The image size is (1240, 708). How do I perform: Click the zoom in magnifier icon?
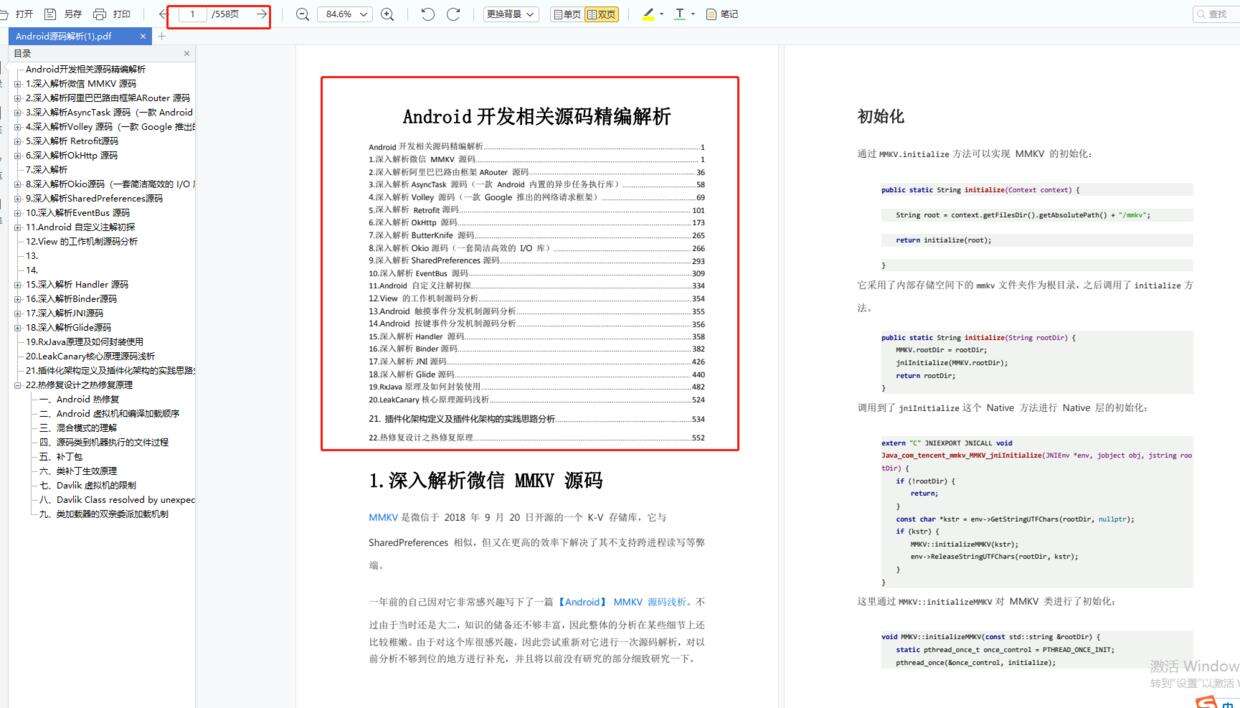tap(387, 14)
